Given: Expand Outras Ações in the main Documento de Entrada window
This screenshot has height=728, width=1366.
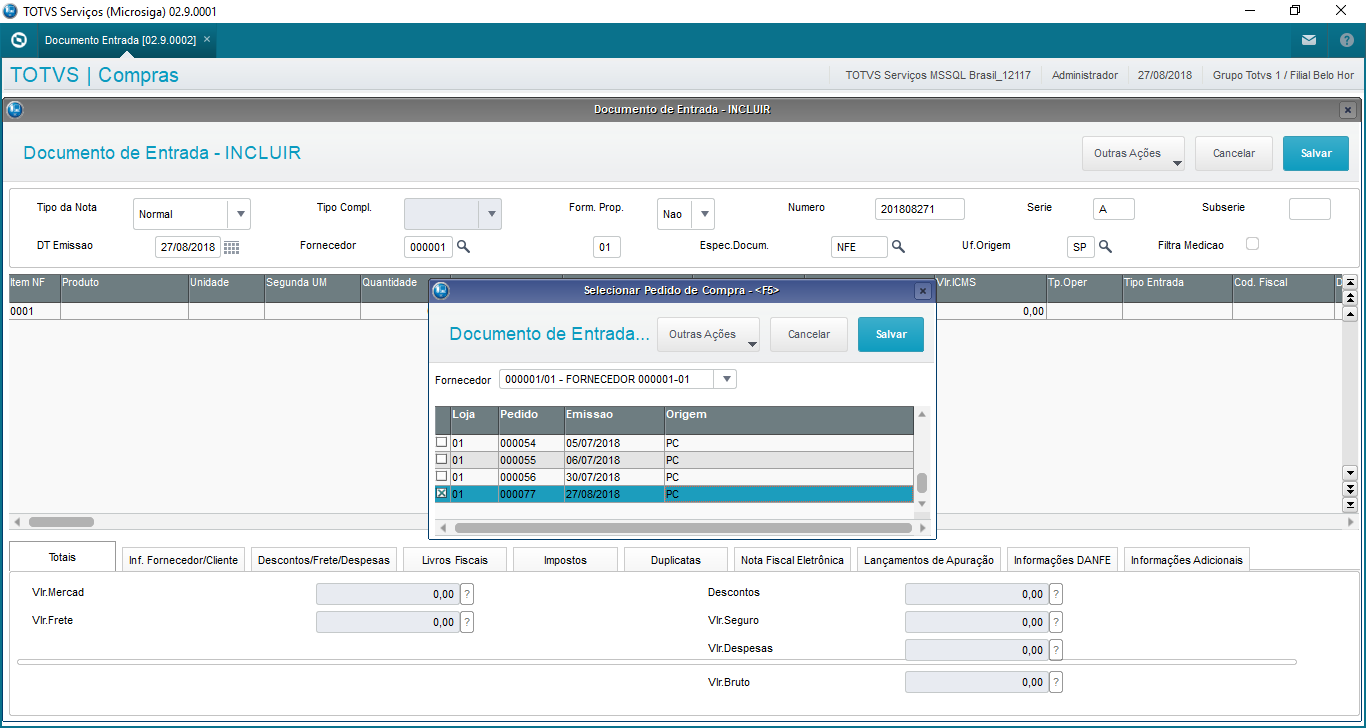Looking at the screenshot, I should 1133,154.
